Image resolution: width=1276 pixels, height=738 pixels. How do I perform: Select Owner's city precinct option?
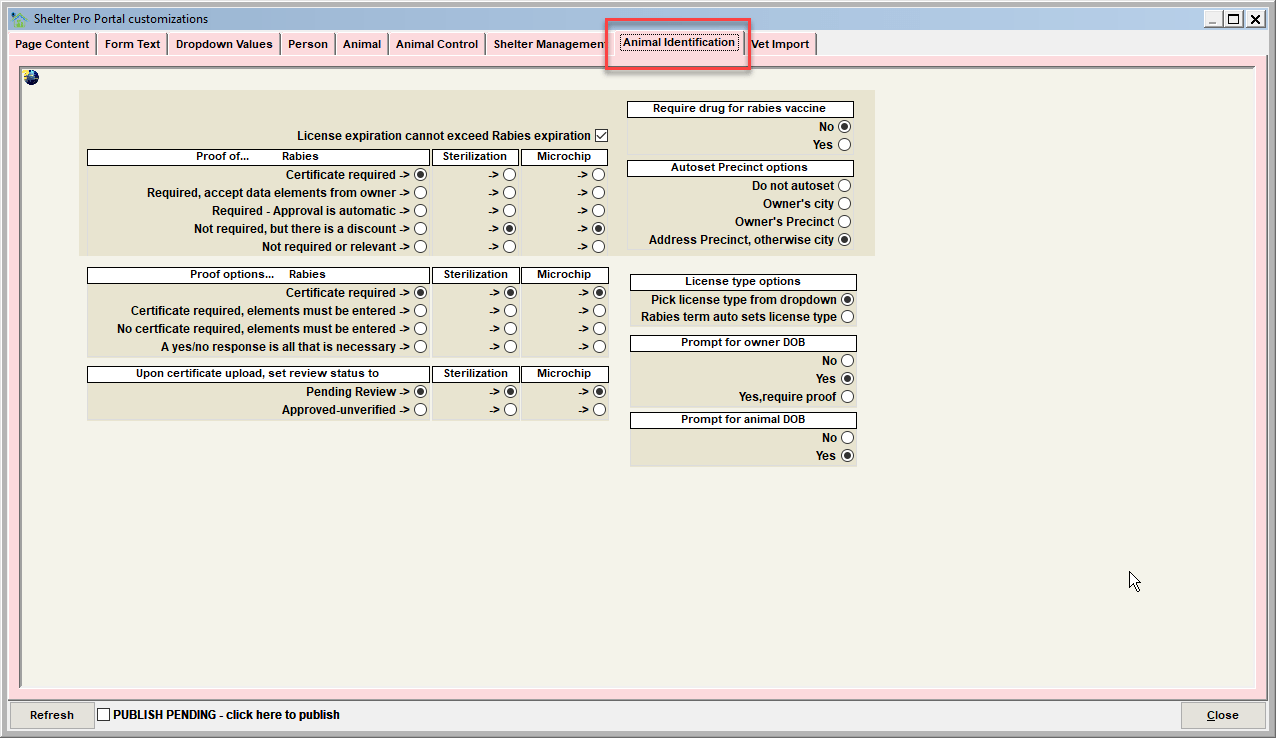coord(845,204)
